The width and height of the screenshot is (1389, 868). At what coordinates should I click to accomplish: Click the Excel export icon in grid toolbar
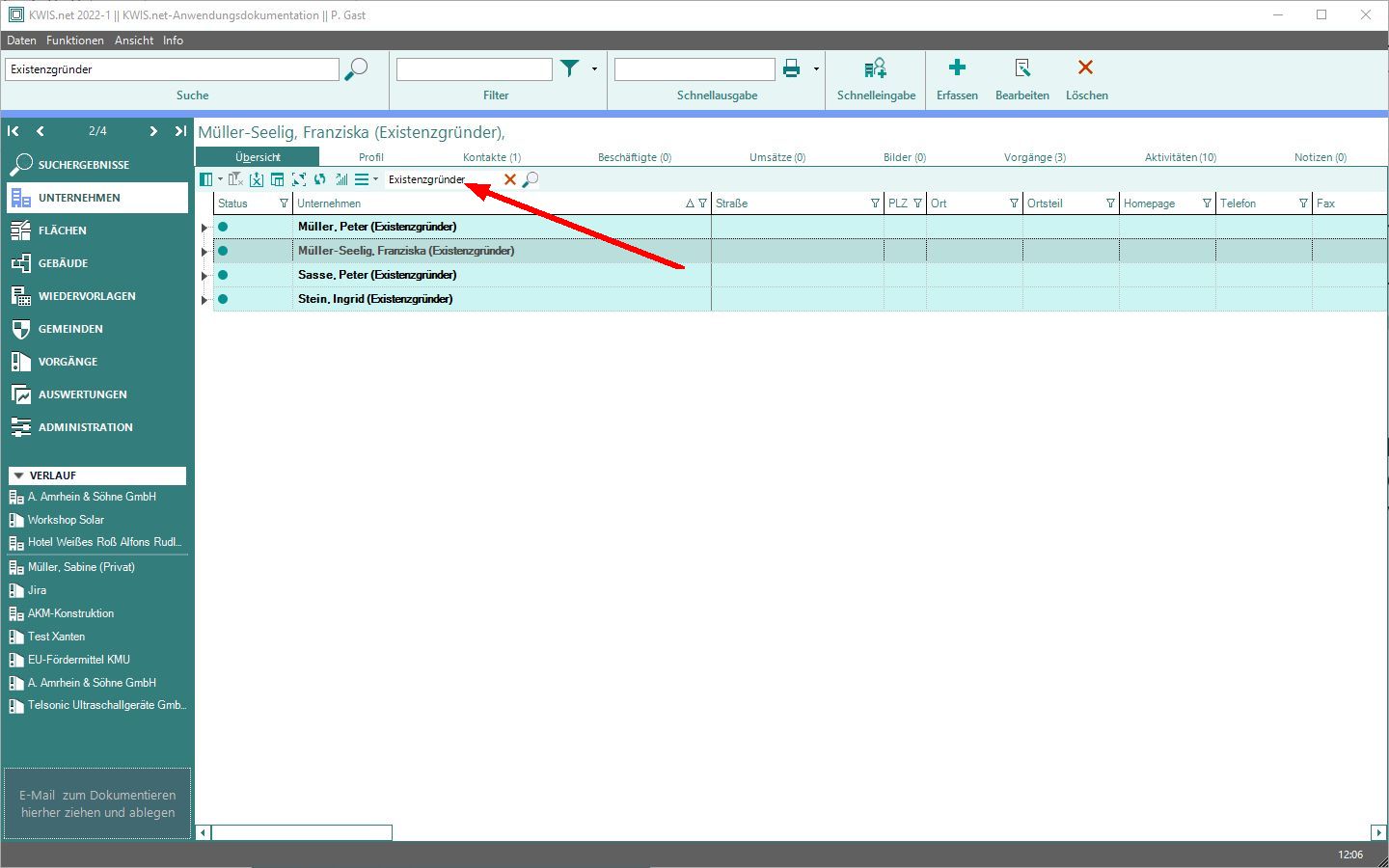coord(257,179)
